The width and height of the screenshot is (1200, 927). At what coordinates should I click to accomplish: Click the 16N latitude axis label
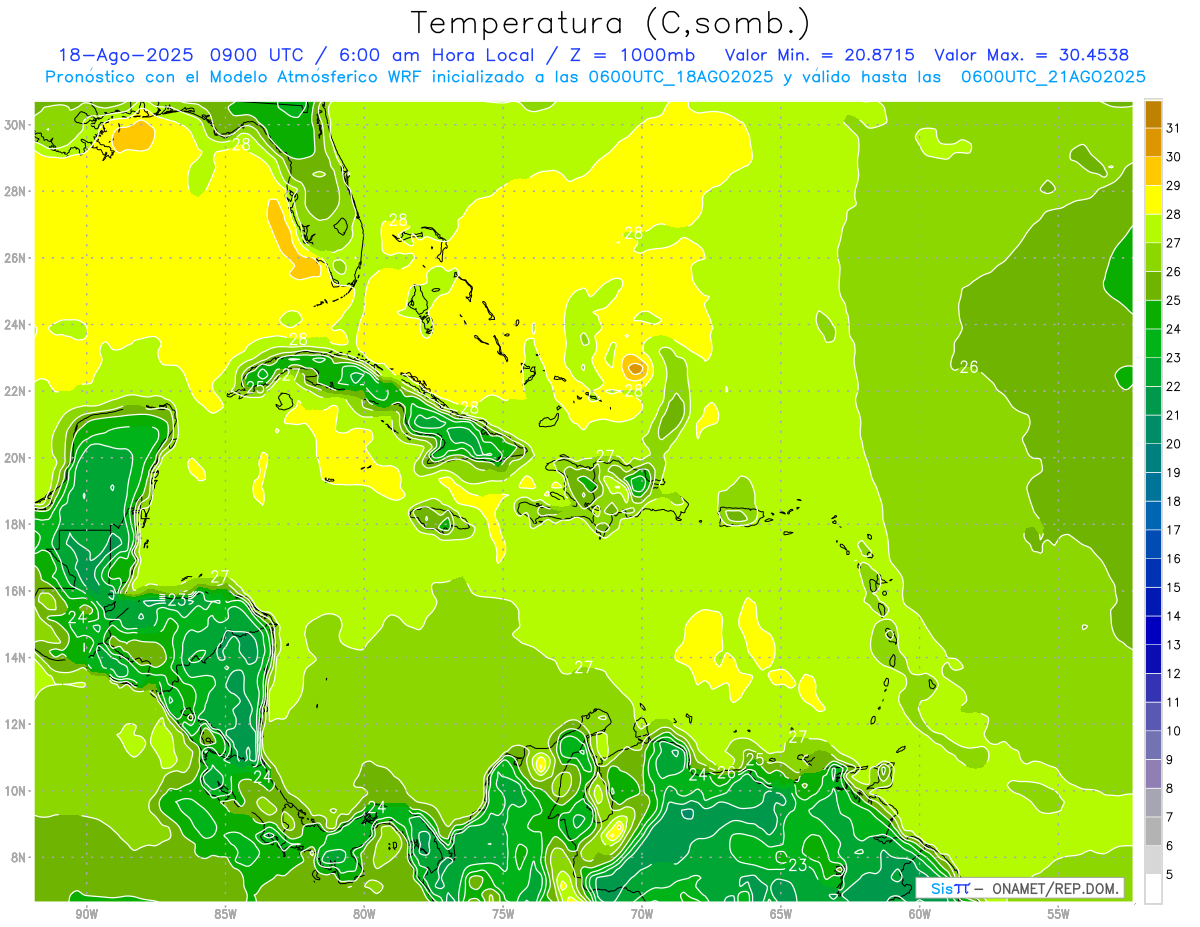pyautogui.click(x=14, y=591)
